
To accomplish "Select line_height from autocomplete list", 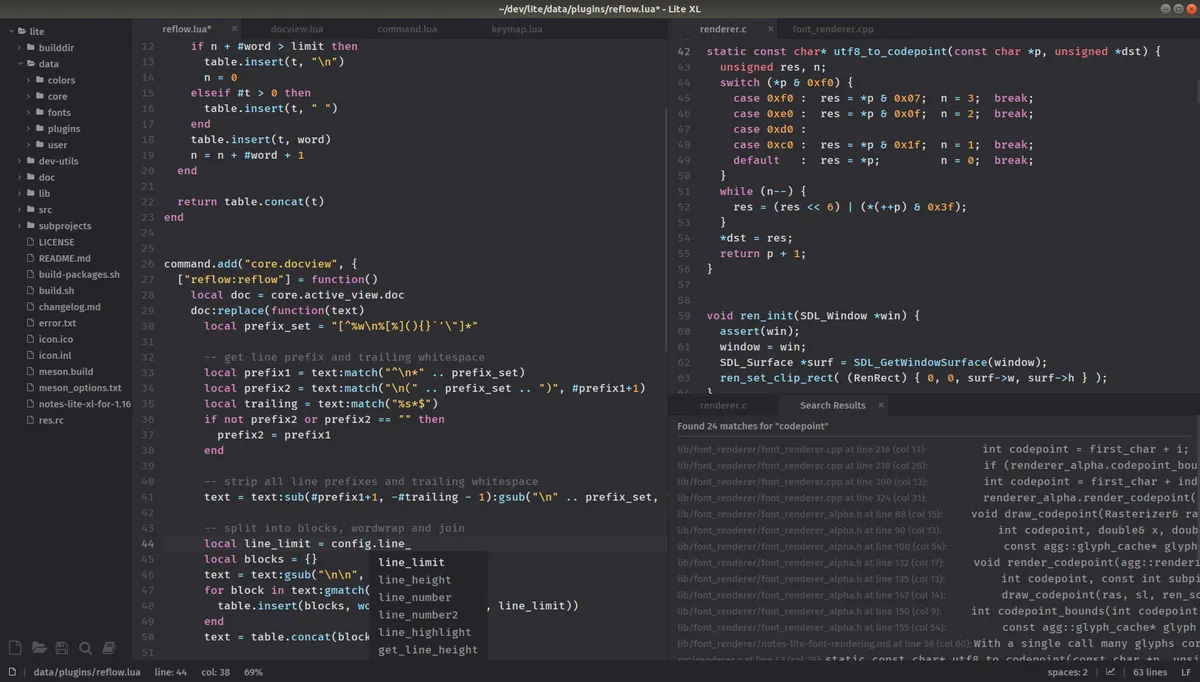I will click(414, 580).
